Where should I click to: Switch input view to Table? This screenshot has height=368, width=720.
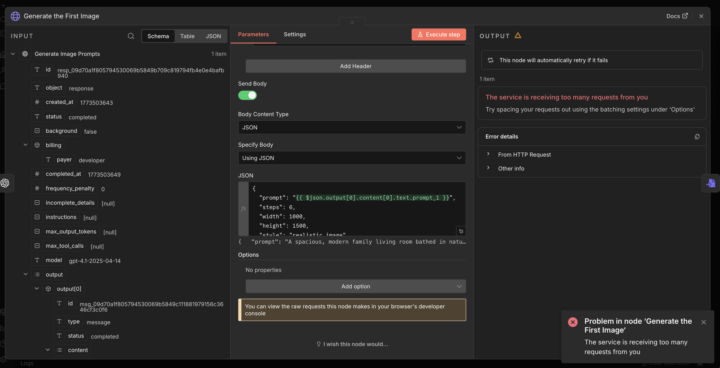coord(187,36)
